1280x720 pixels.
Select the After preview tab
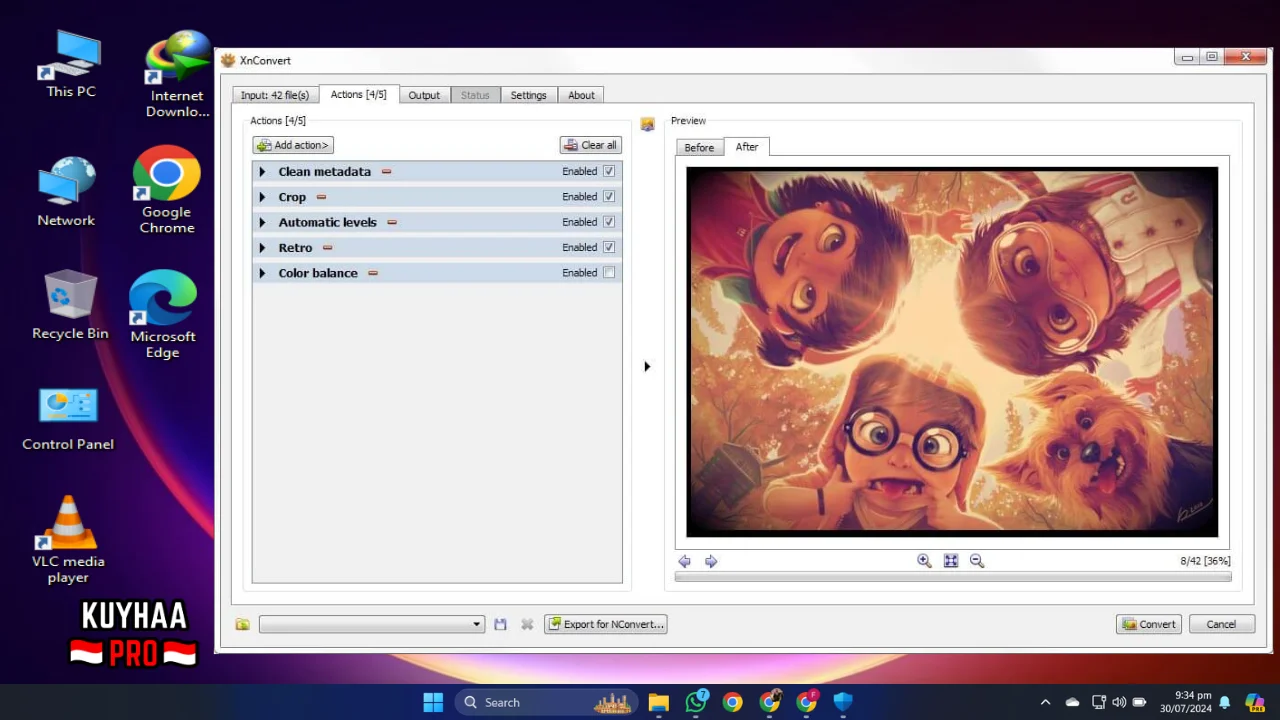click(x=747, y=146)
